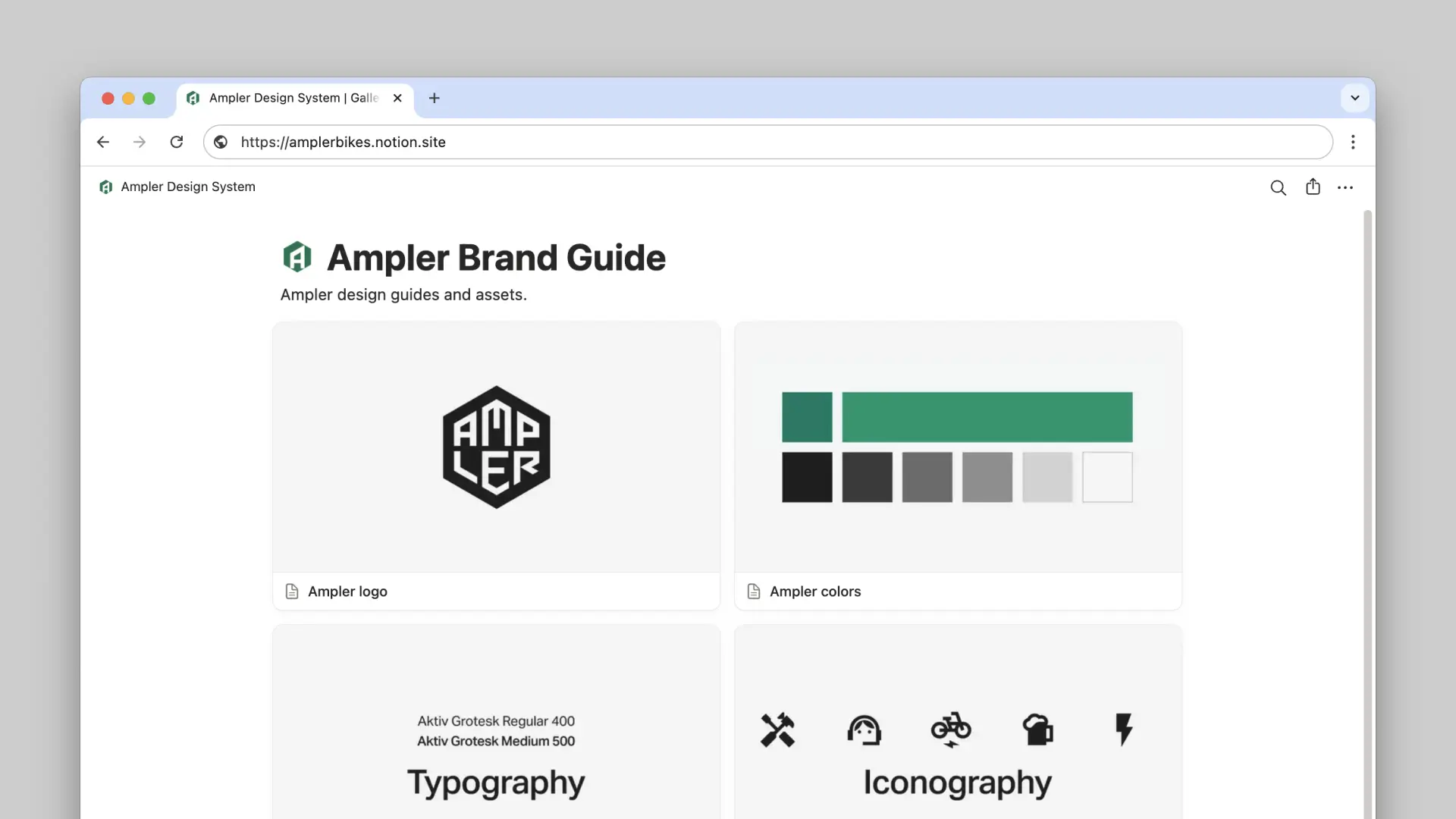Open a new browser tab
Screen dimensions: 1456x819
[433, 98]
